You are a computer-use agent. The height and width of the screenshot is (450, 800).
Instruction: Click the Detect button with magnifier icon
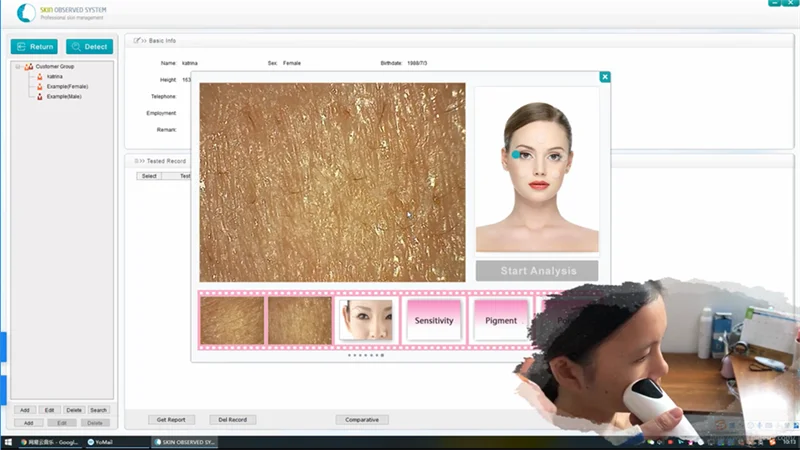click(89, 46)
